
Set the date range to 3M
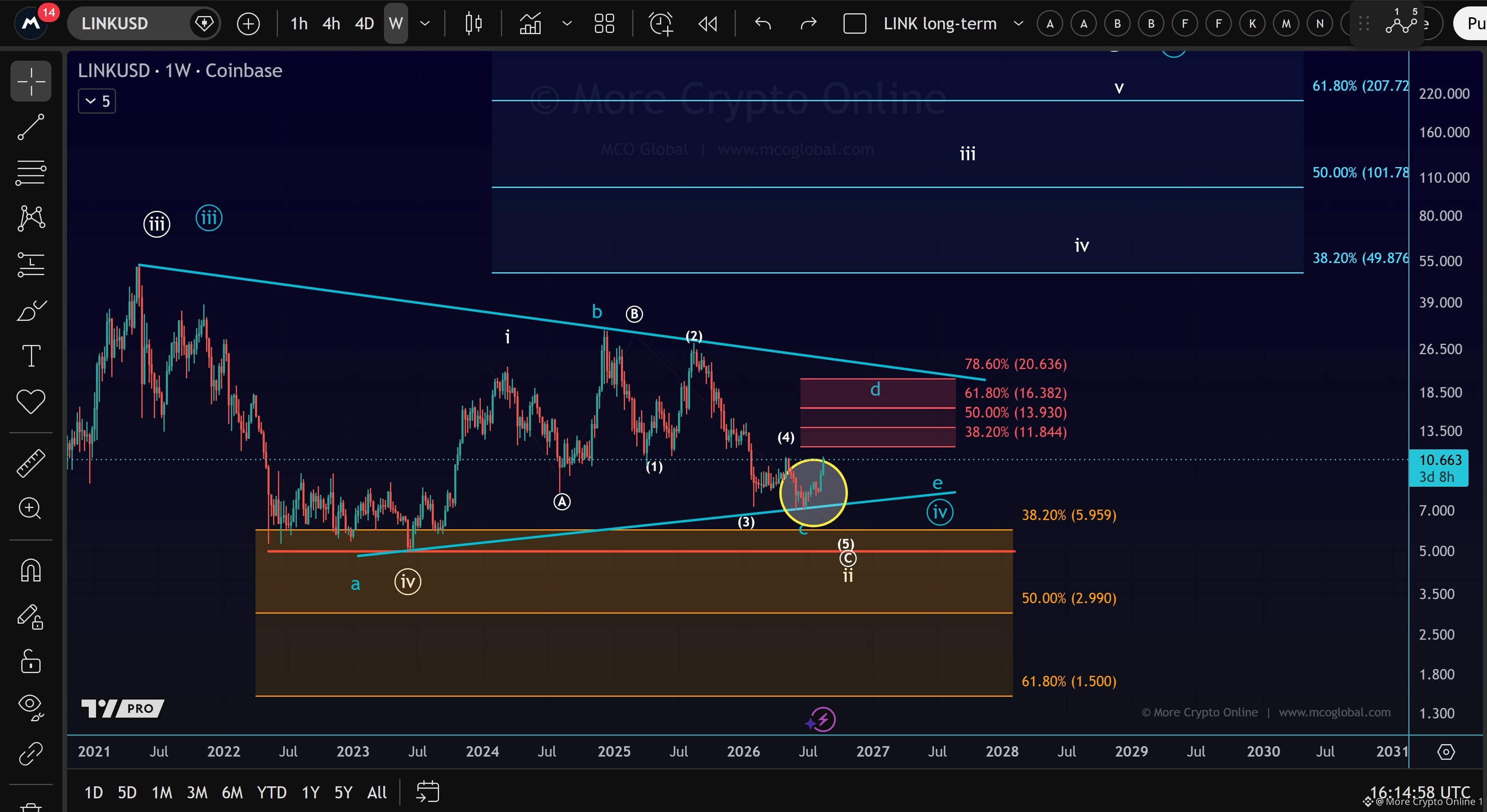click(197, 792)
